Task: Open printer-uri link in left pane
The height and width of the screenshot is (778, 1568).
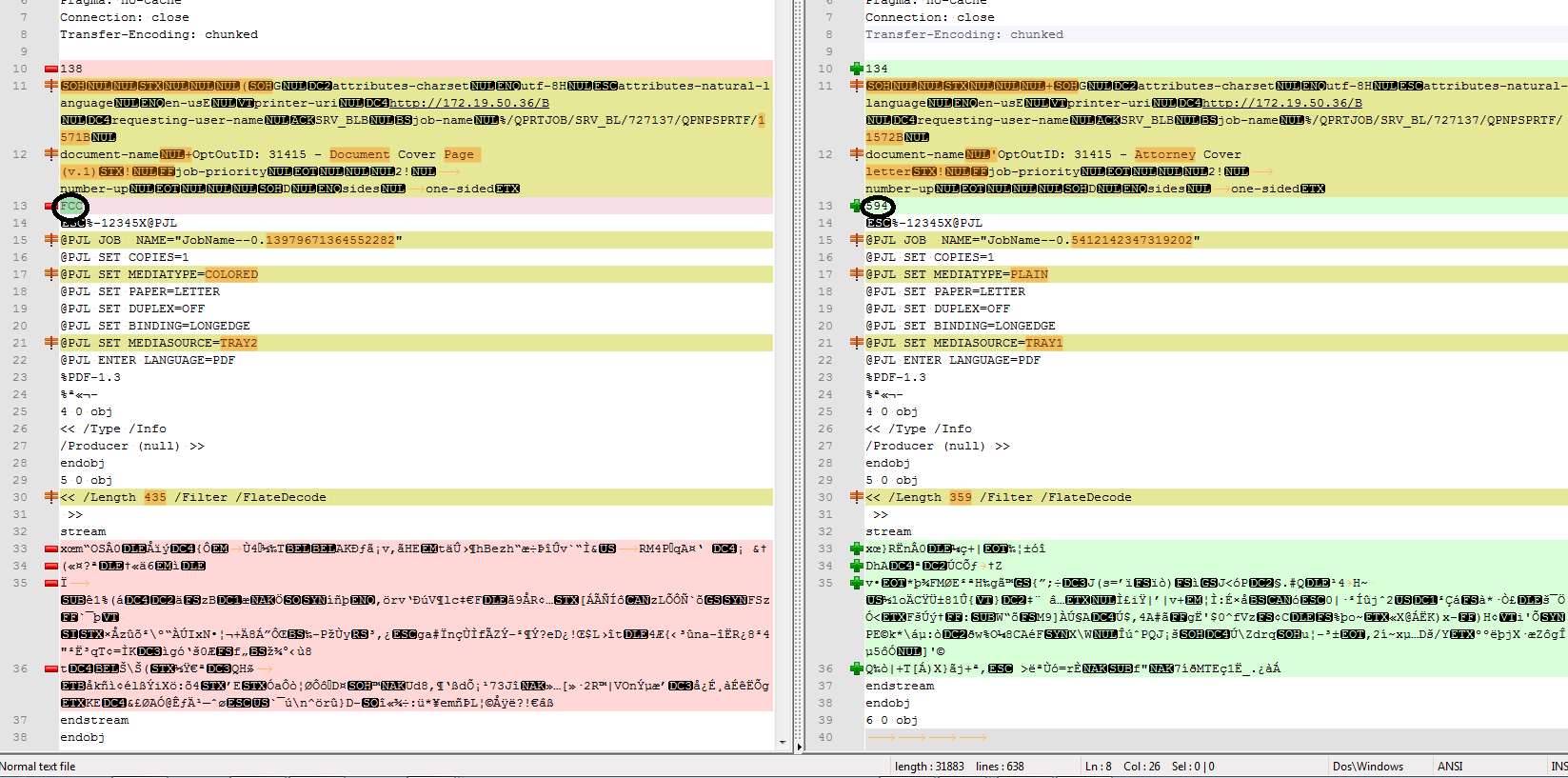Action: (468, 103)
